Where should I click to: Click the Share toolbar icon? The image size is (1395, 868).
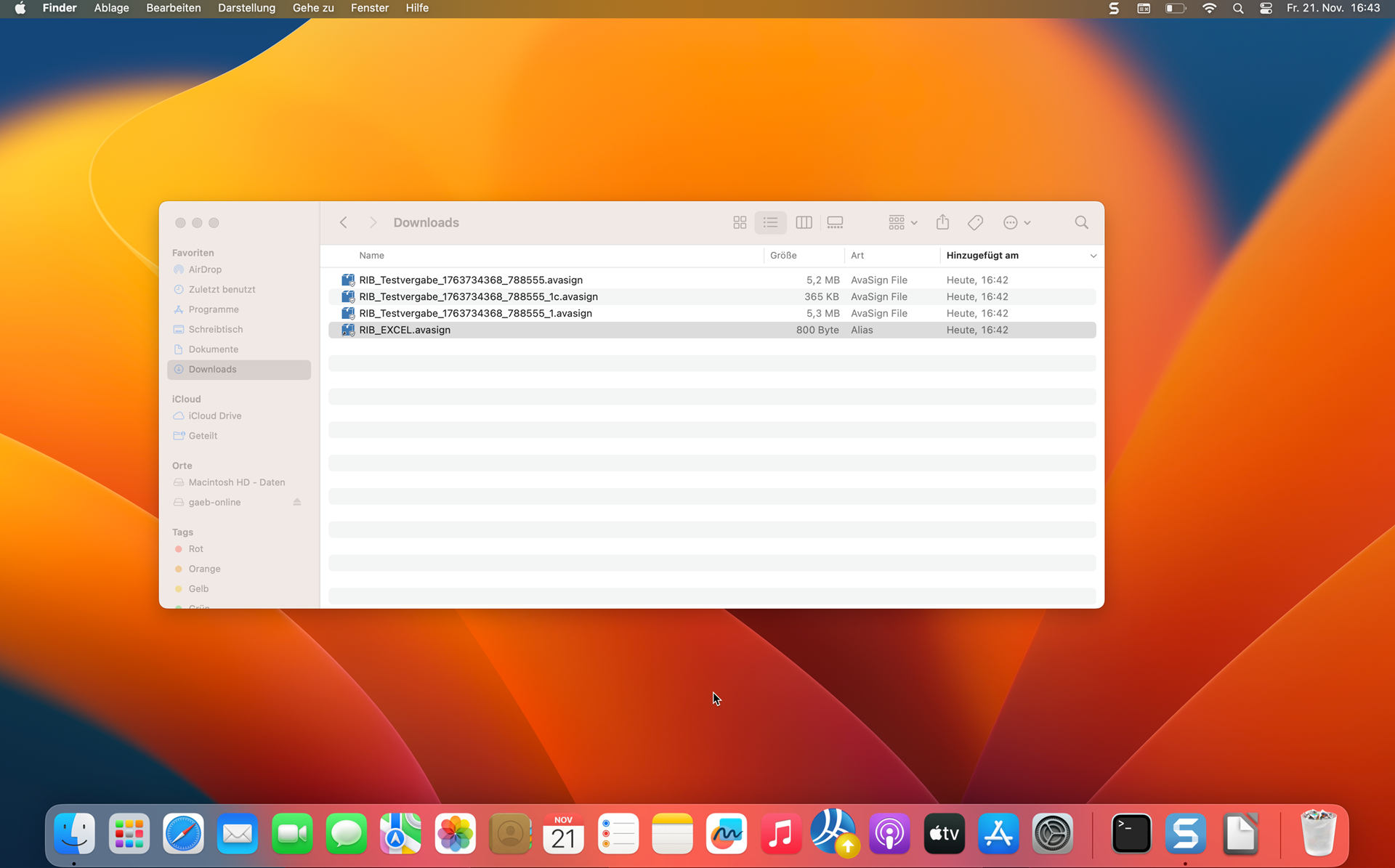(x=942, y=222)
